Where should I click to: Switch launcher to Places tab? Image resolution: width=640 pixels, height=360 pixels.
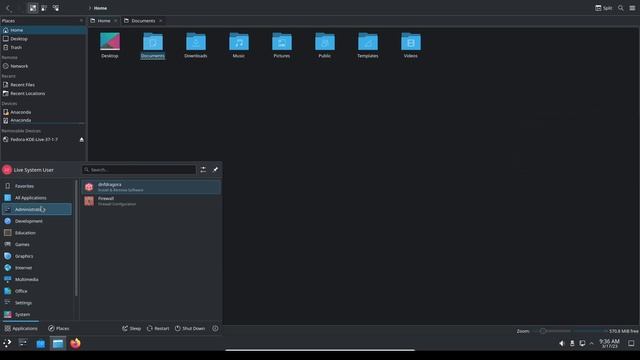(59, 329)
